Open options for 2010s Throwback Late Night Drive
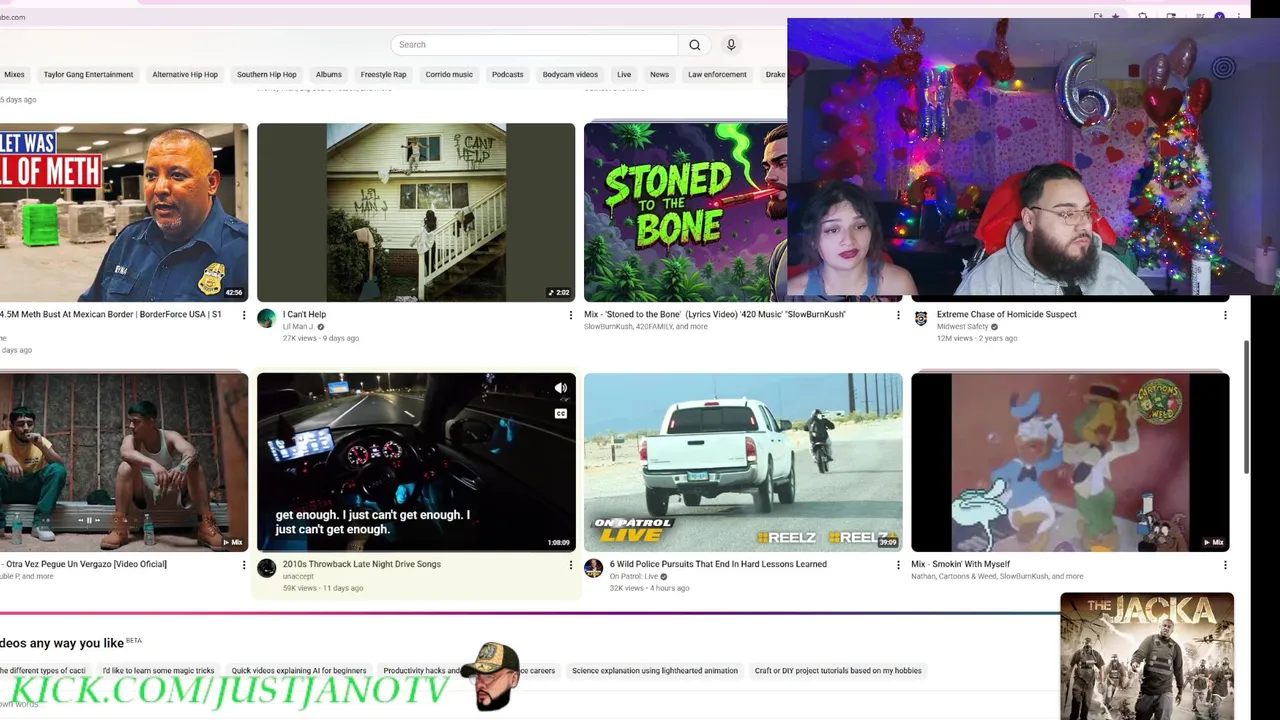Image resolution: width=1280 pixels, height=720 pixels. click(571, 565)
